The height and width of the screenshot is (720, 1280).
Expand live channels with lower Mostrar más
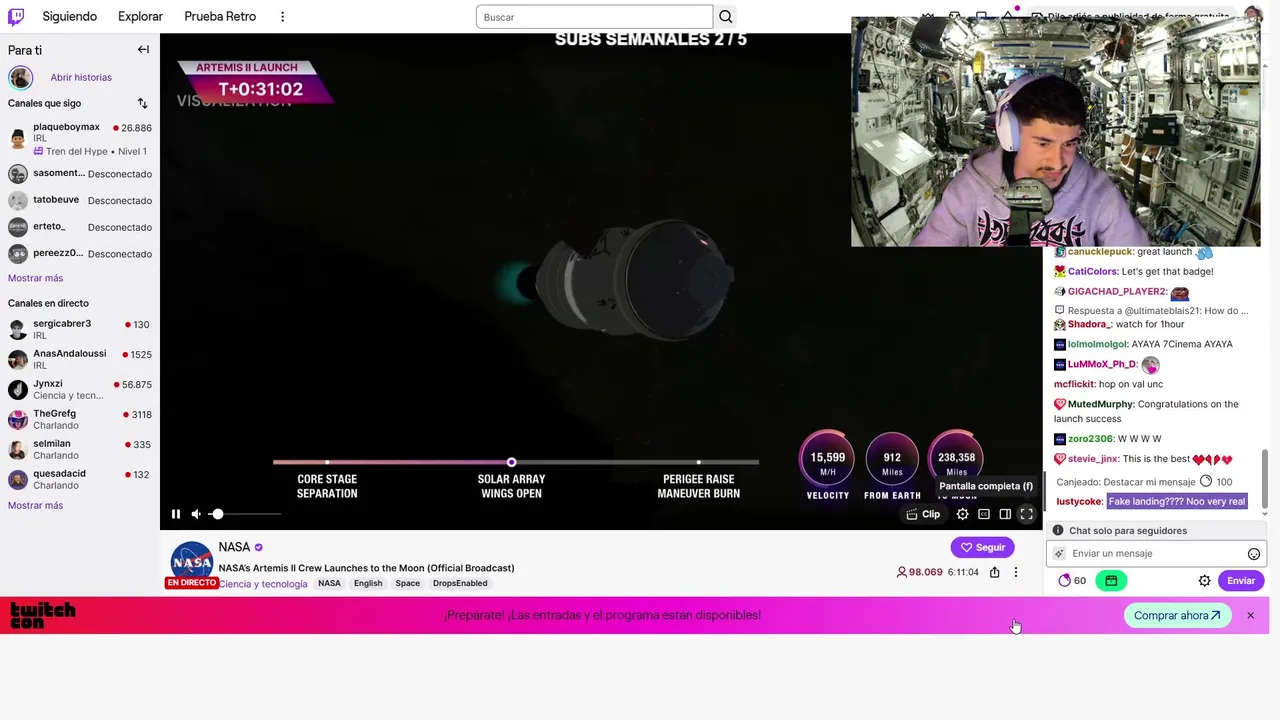(x=35, y=505)
